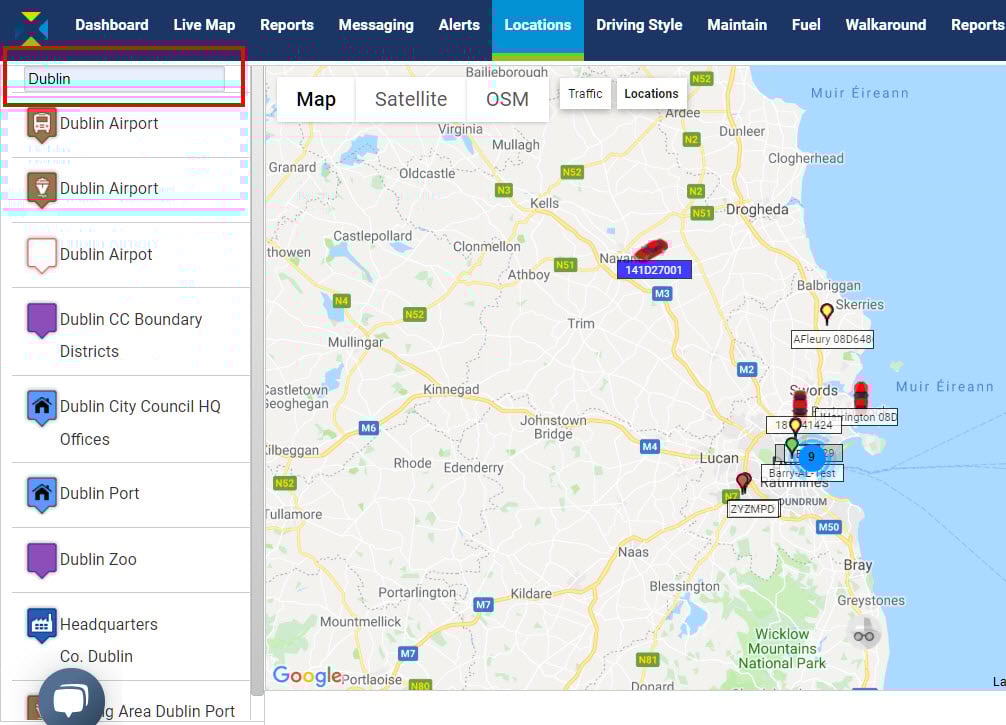Click the search field containing Dublin
1006x725 pixels.
tap(124, 79)
